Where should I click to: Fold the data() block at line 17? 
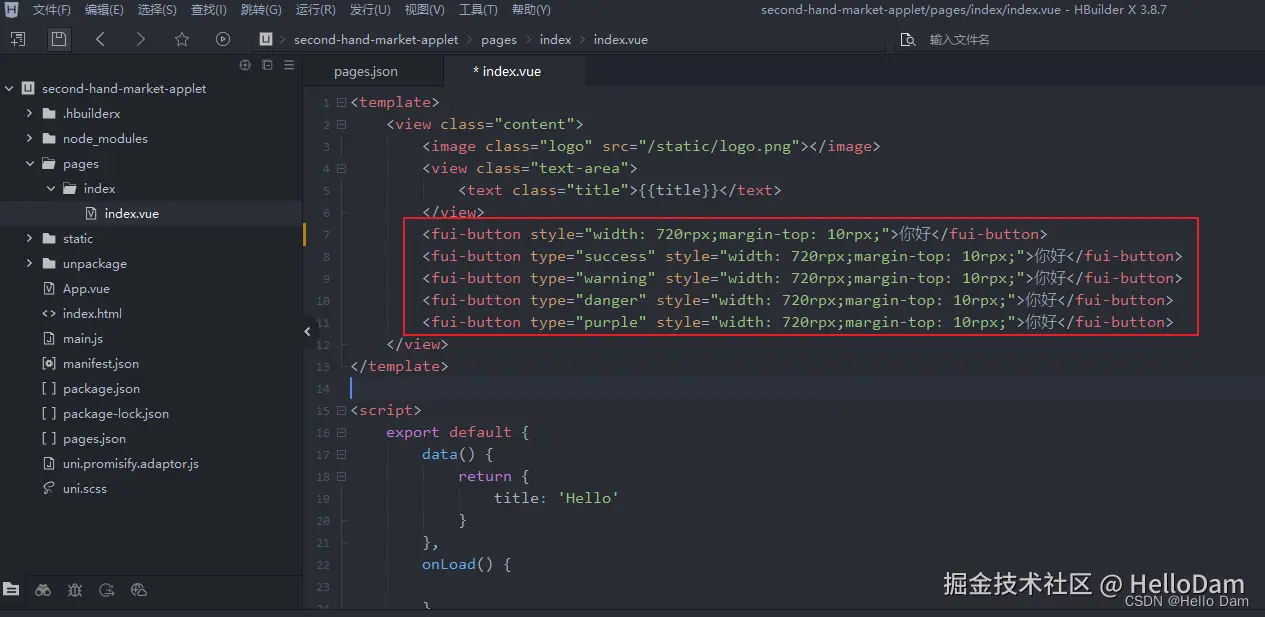[x=342, y=454]
